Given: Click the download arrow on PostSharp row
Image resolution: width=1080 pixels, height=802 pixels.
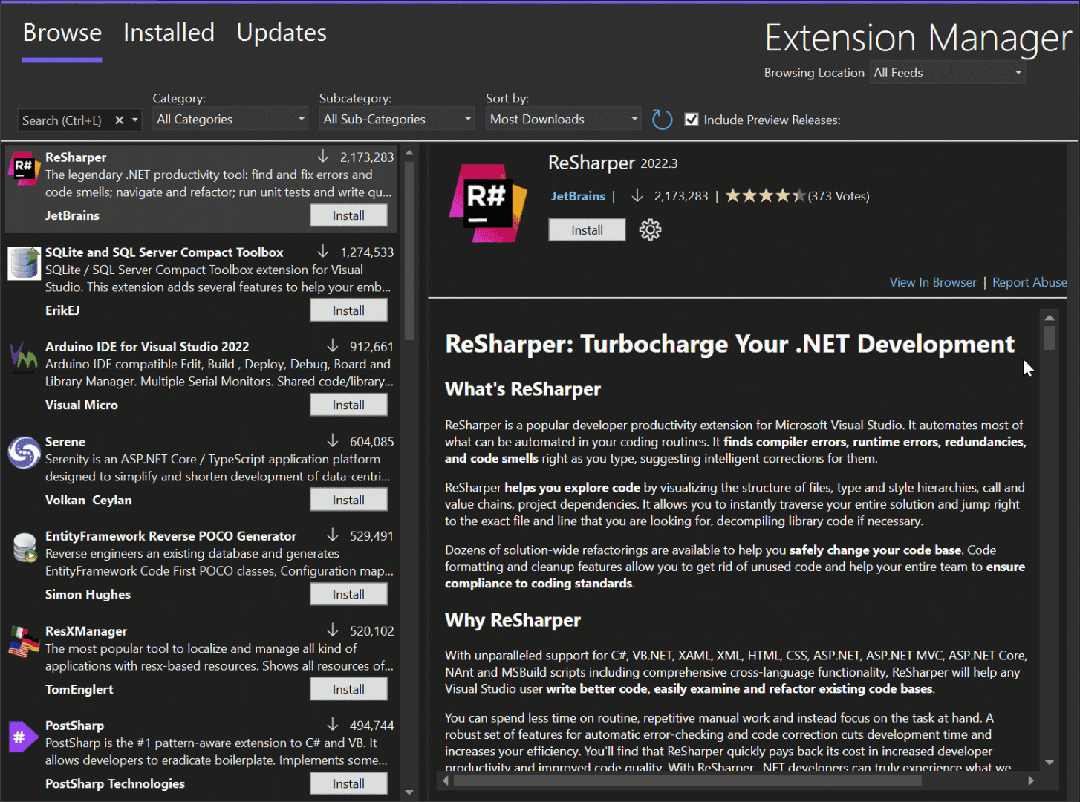Looking at the screenshot, I should [333, 724].
